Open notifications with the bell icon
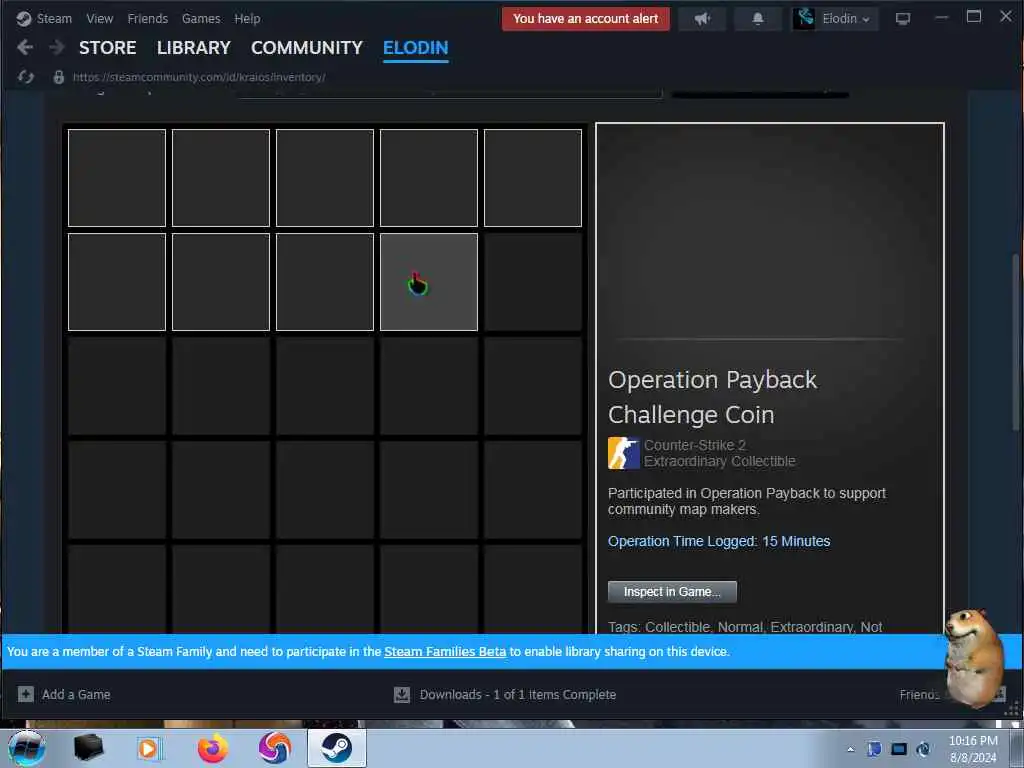The height and width of the screenshot is (768, 1024). point(758,19)
